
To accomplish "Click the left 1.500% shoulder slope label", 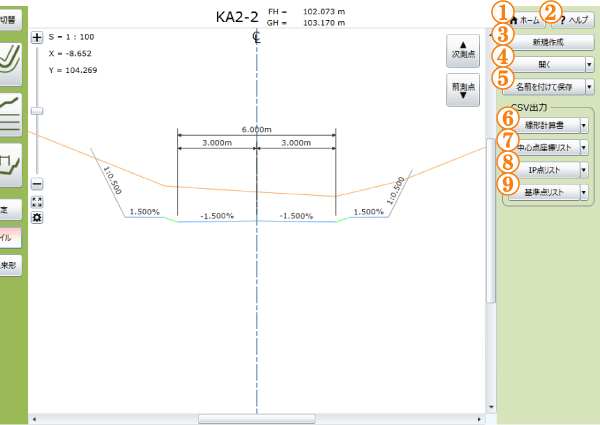I will (x=145, y=212).
